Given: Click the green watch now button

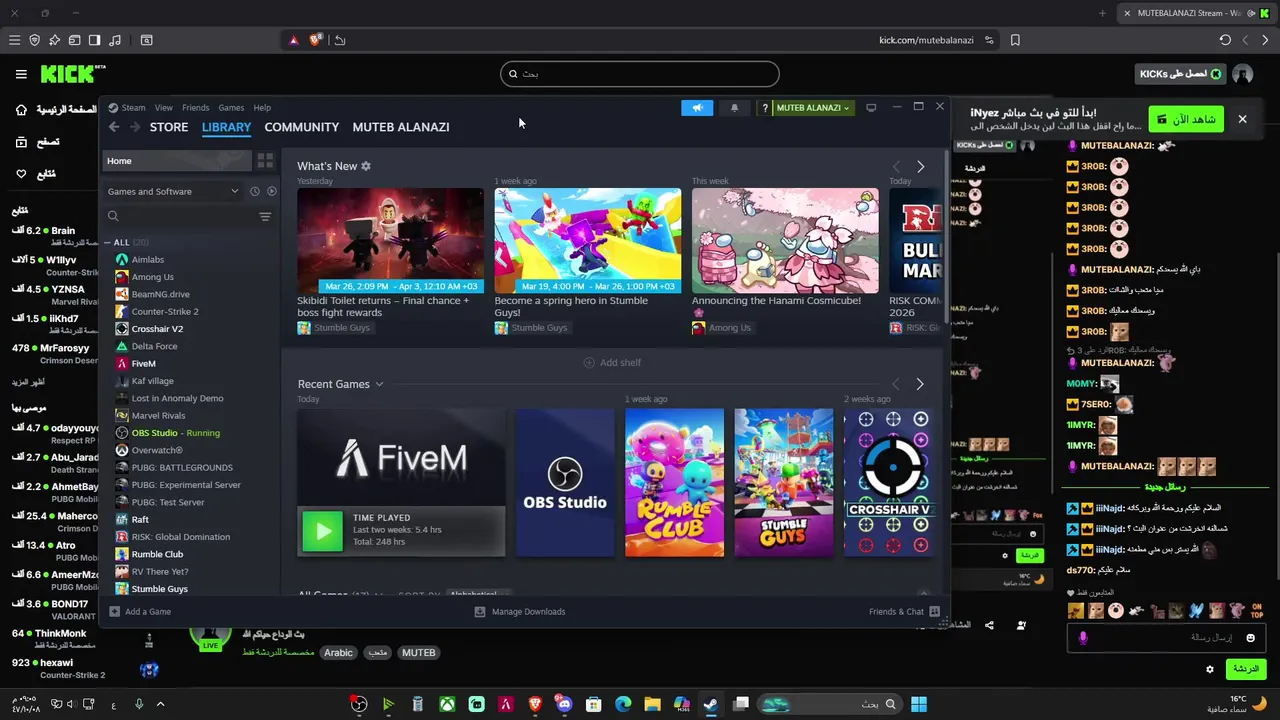Looking at the screenshot, I should pos(1186,119).
